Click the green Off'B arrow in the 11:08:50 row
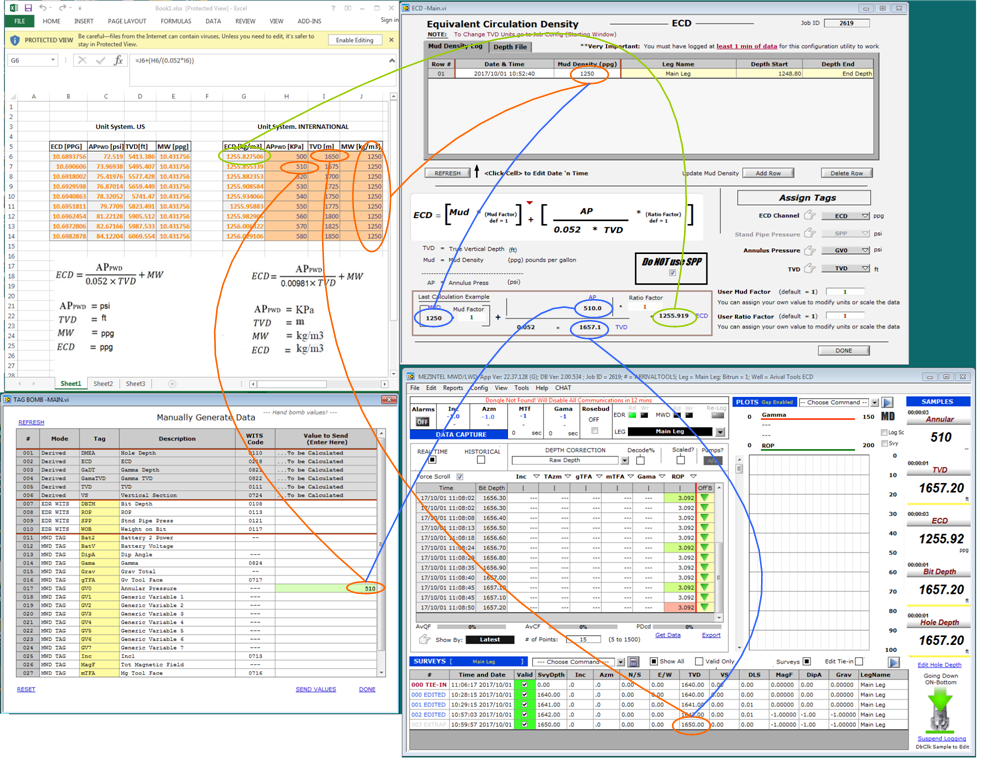Image resolution: width=984 pixels, height=761 pixels. tap(705, 607)
